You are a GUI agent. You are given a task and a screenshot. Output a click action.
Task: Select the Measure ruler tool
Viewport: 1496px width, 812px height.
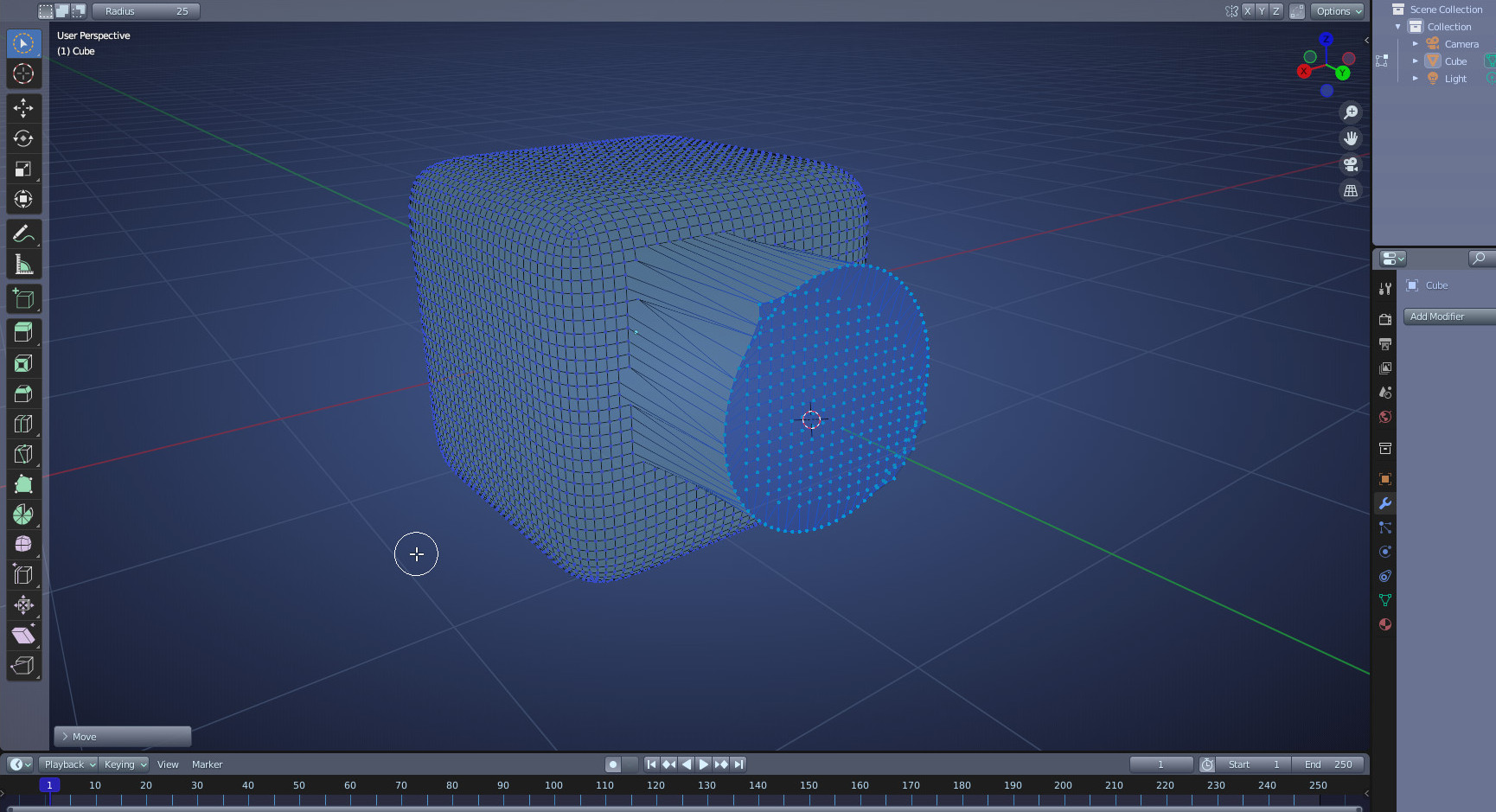click(x=23, y=264)
